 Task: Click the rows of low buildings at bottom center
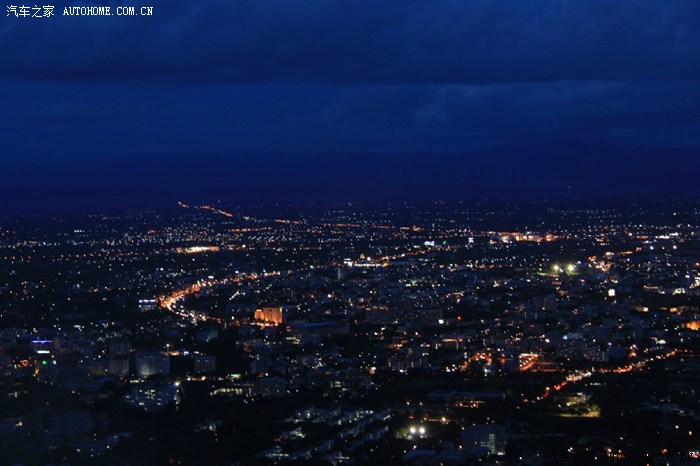coord(330,425)
